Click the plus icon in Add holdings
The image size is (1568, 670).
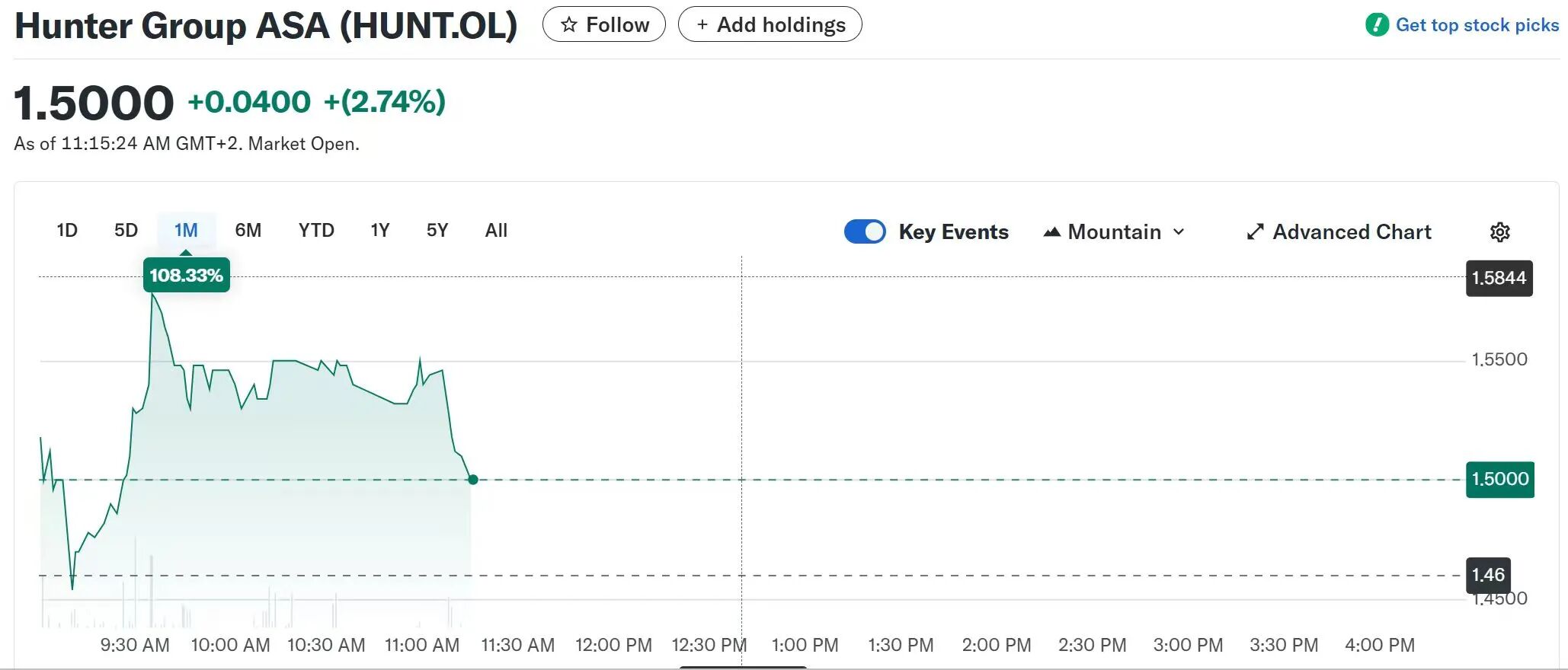[702, 25]
